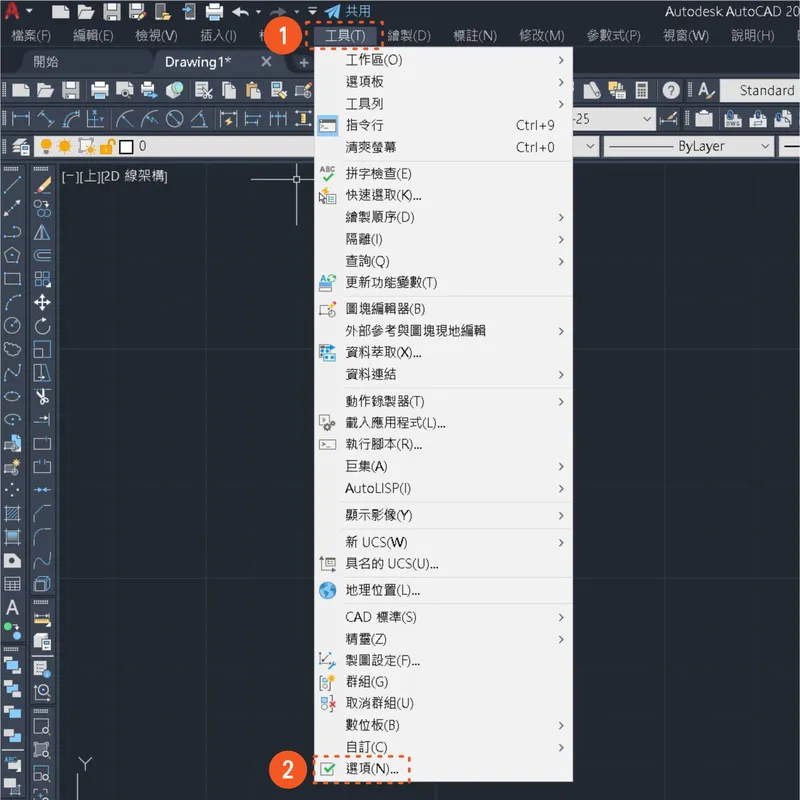Viewport: 800px width, 800px height.
Task: Open the 檔案(F) menu
Action: [31, 36]
